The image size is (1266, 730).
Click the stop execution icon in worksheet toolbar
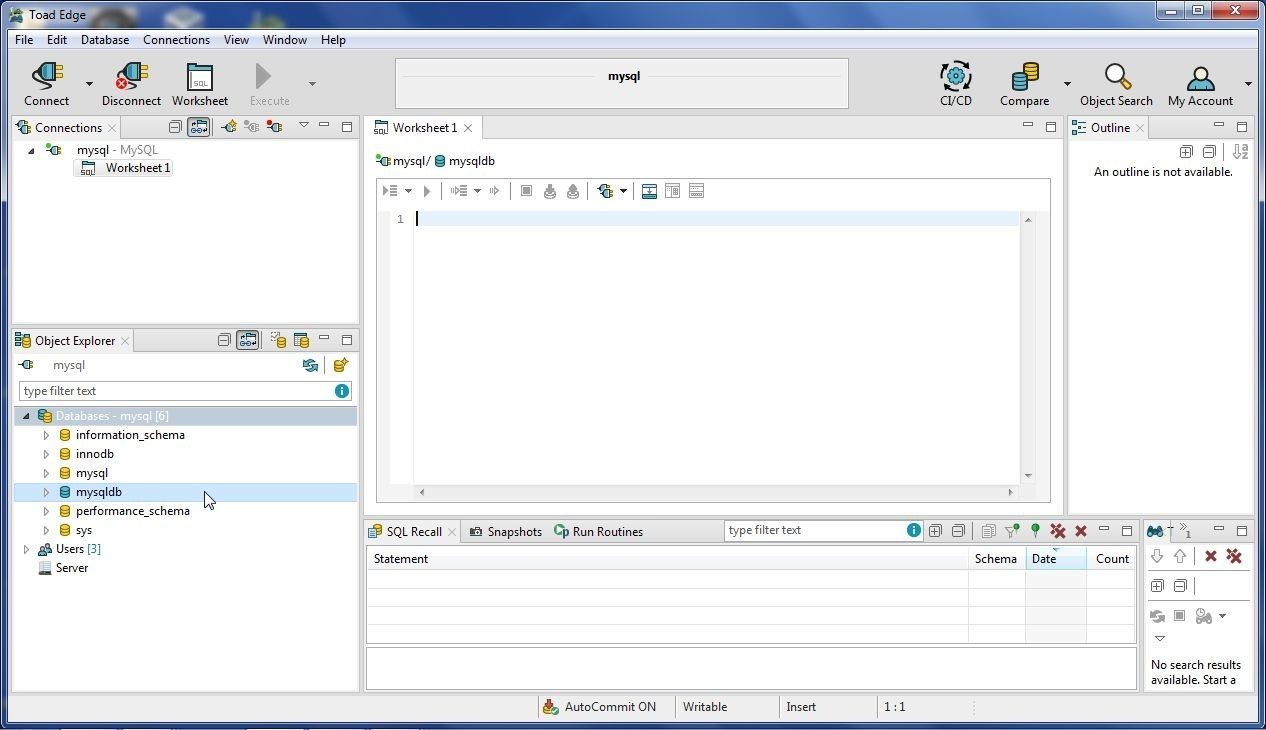[526, 191]
